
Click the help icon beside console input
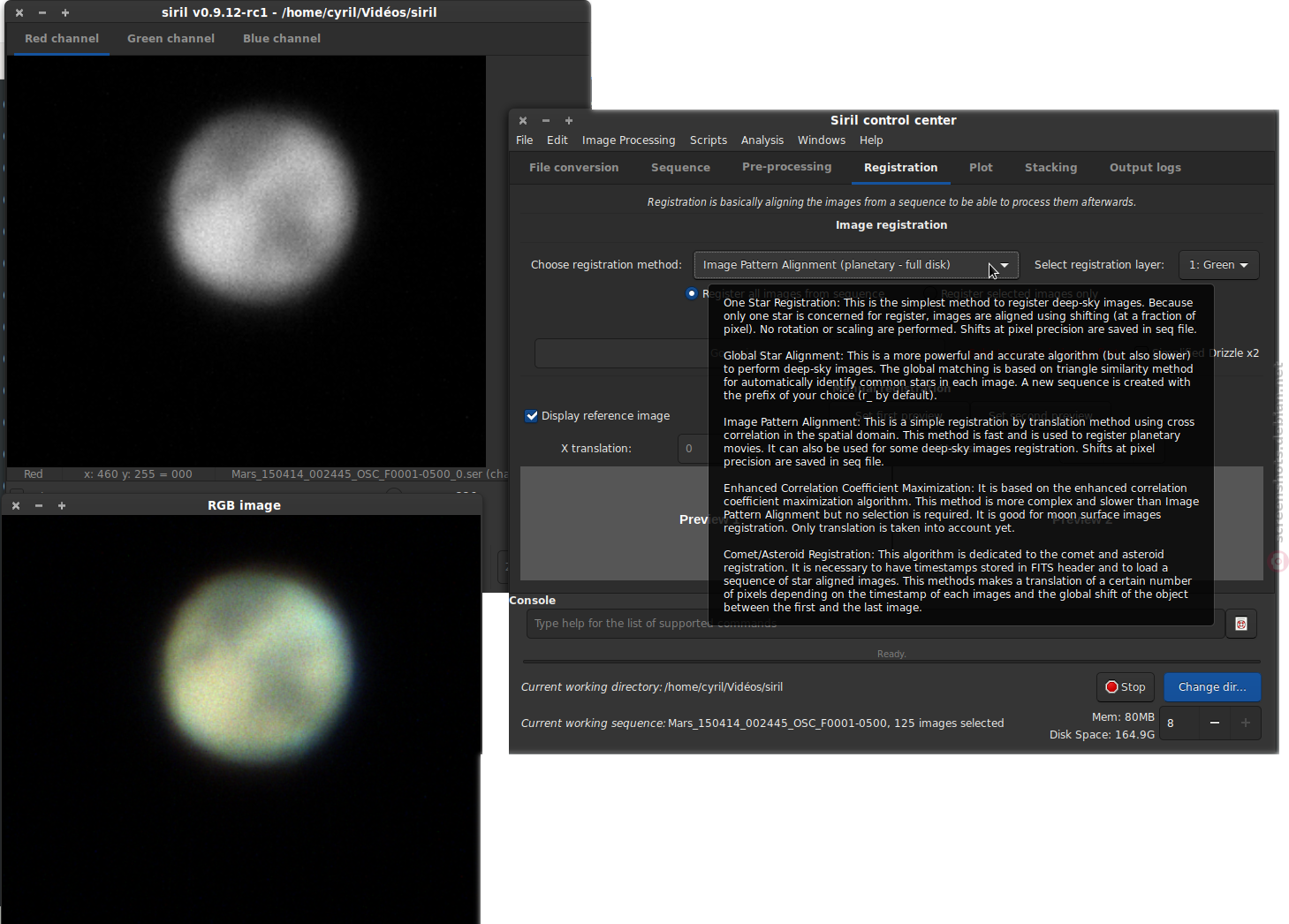coord(1240,624)
